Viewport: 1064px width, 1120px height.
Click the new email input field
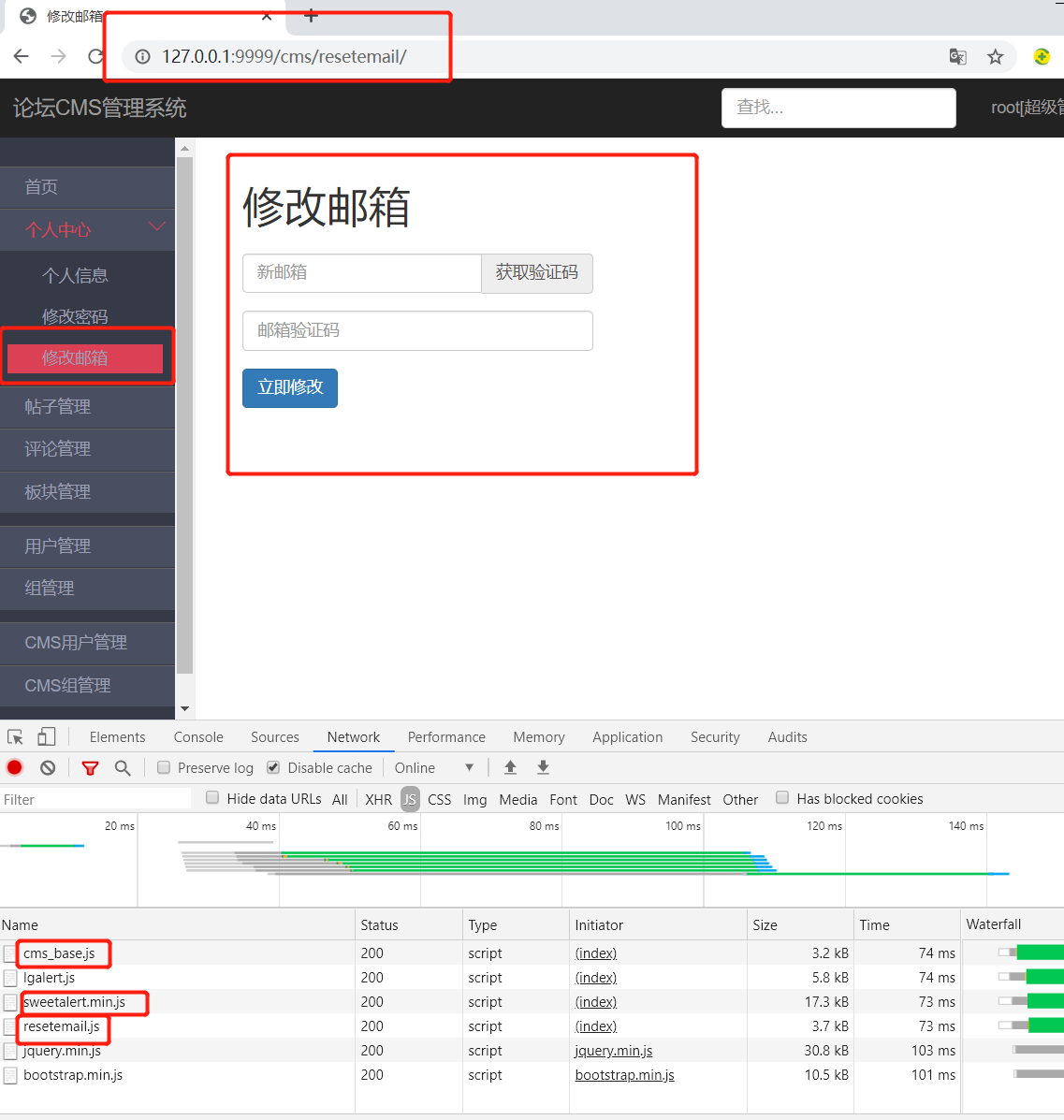point(361,273)
